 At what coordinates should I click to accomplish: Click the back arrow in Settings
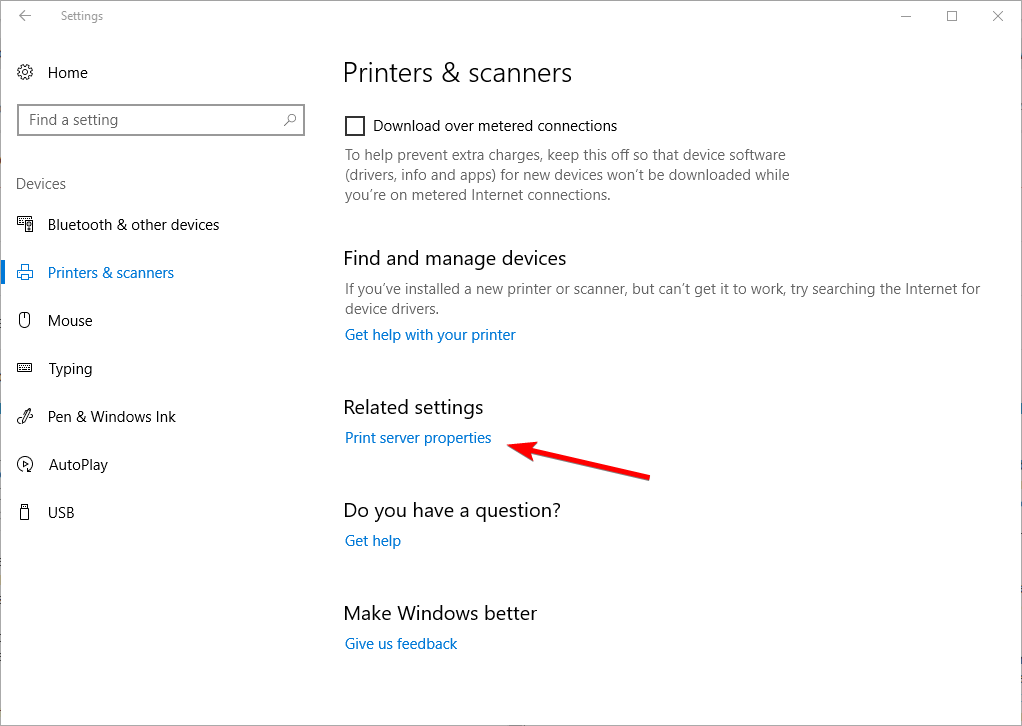[x=25, y=16]
